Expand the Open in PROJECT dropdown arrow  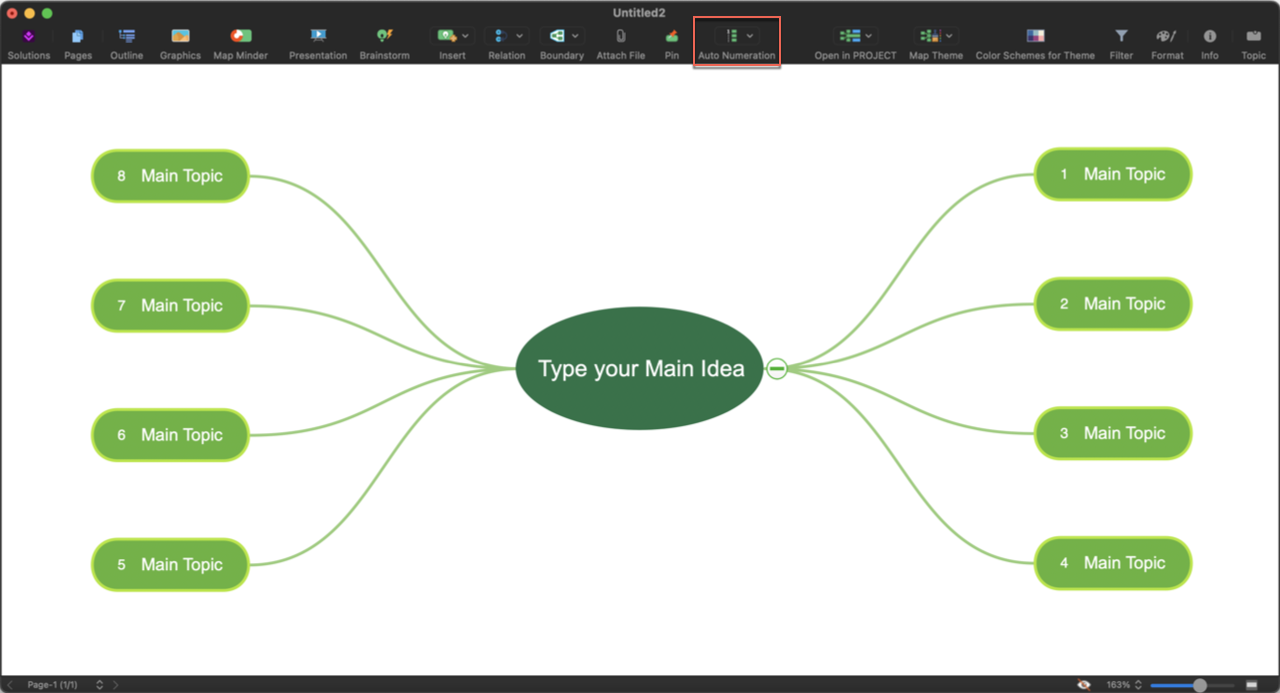868,36
